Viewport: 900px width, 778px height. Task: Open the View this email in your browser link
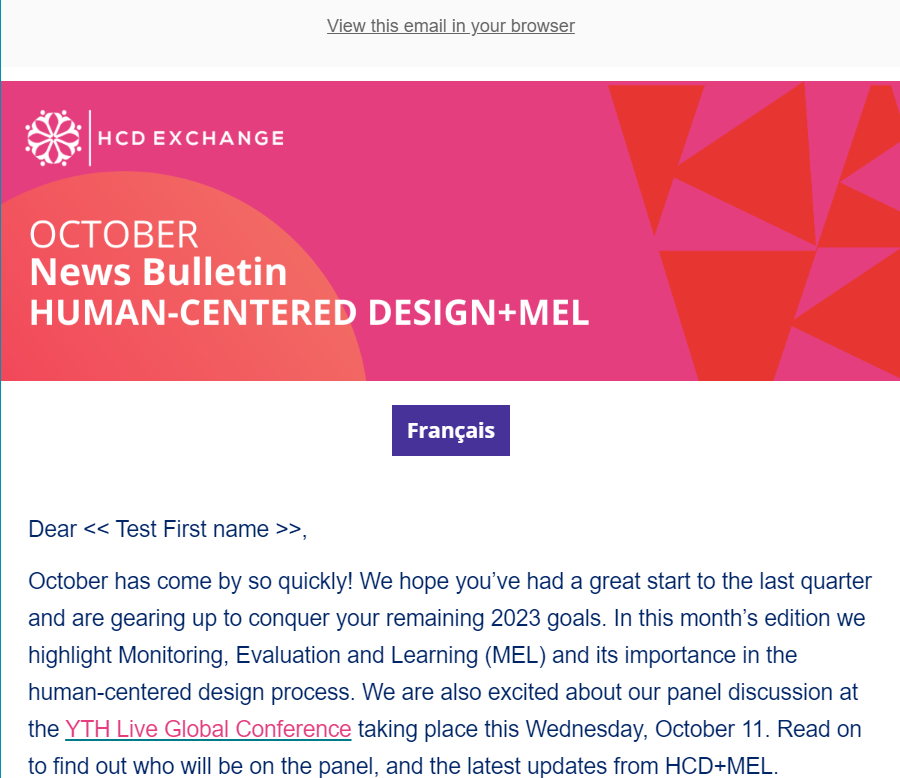pyautogui.click(x=451, y=26)
